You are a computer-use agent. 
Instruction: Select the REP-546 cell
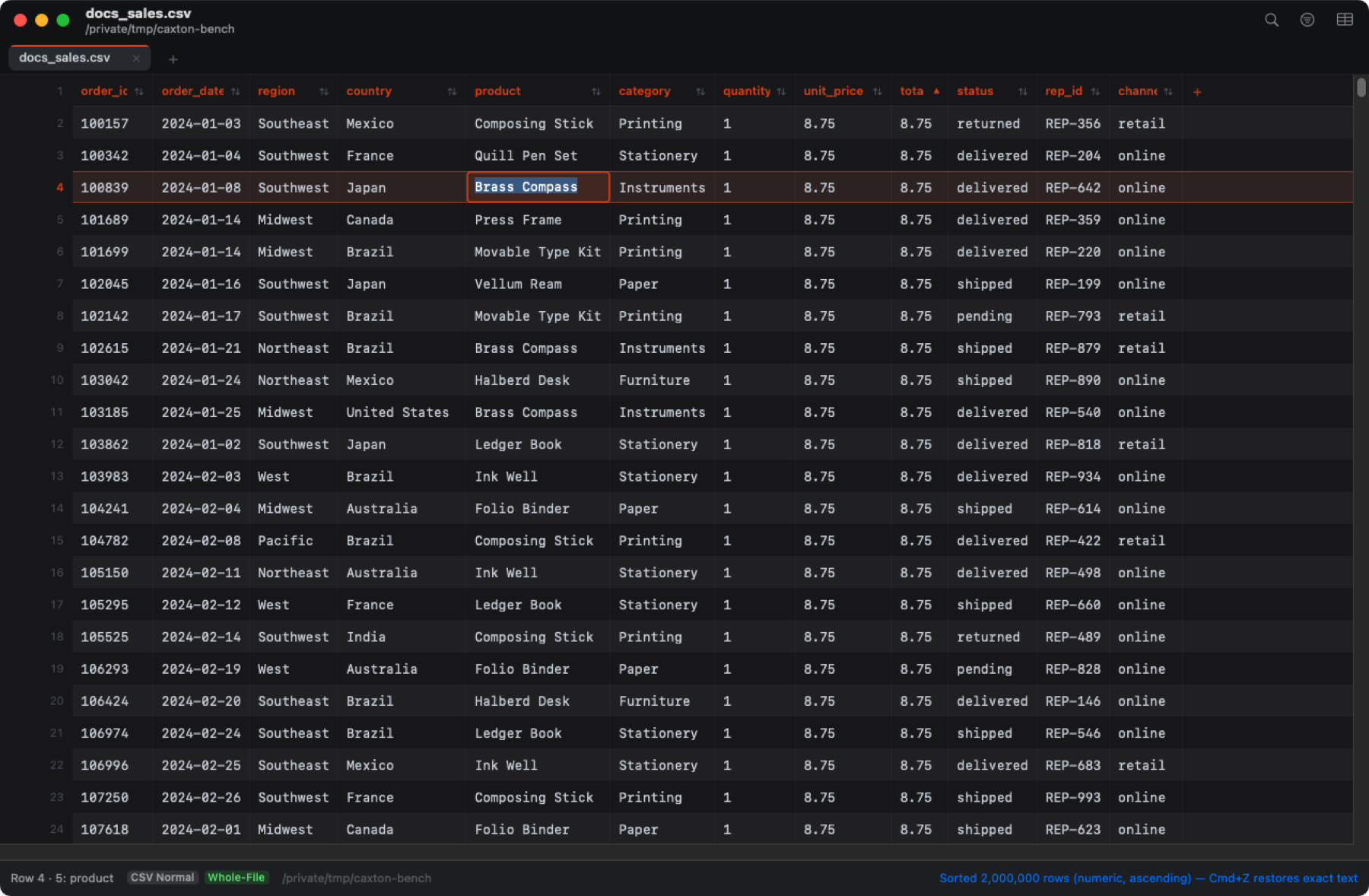1073,733
